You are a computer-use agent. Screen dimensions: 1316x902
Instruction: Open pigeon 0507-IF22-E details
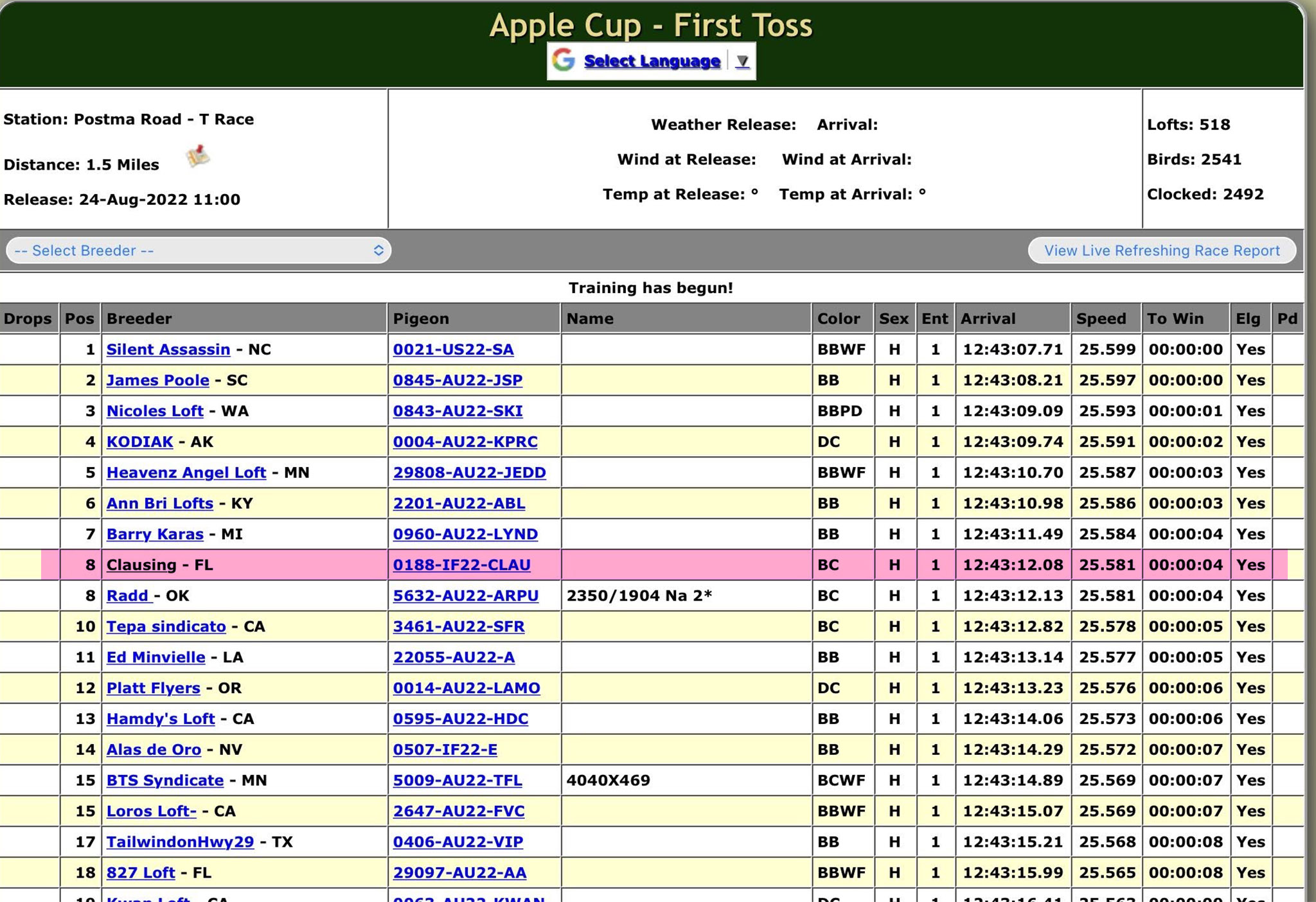(x=445, y=750)
